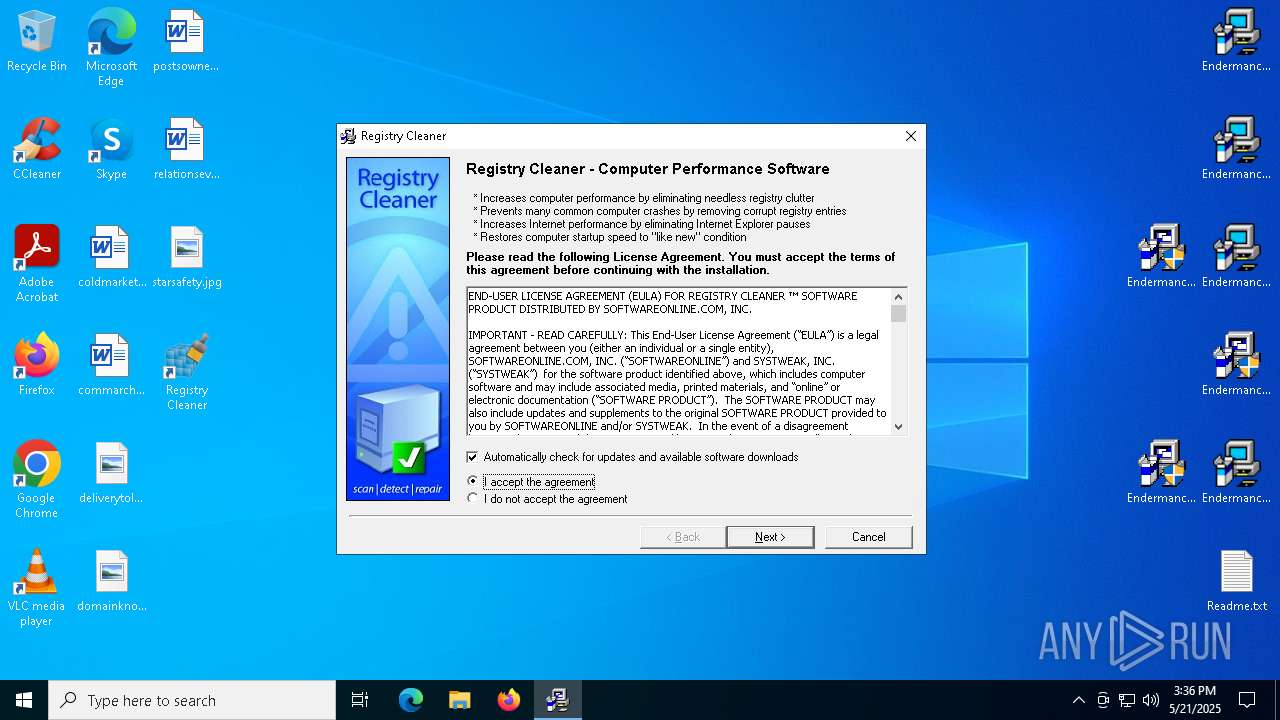Open the volume control tray icon
The height and width of the screenshot is (720, 1280).
[x=1151, y=700]
